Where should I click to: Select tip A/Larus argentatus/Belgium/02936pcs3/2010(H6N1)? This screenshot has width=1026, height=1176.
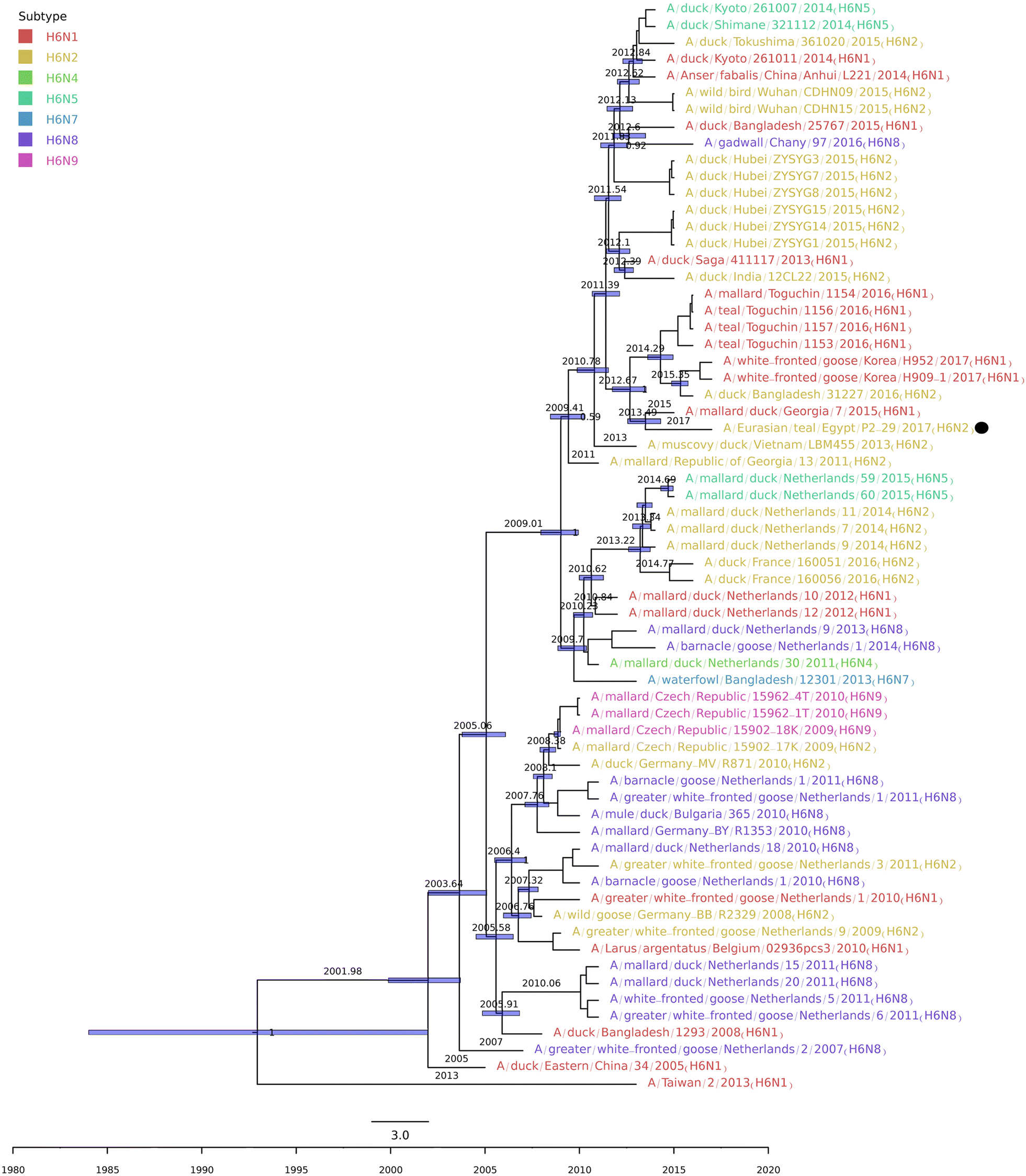[x=750, y=949]
